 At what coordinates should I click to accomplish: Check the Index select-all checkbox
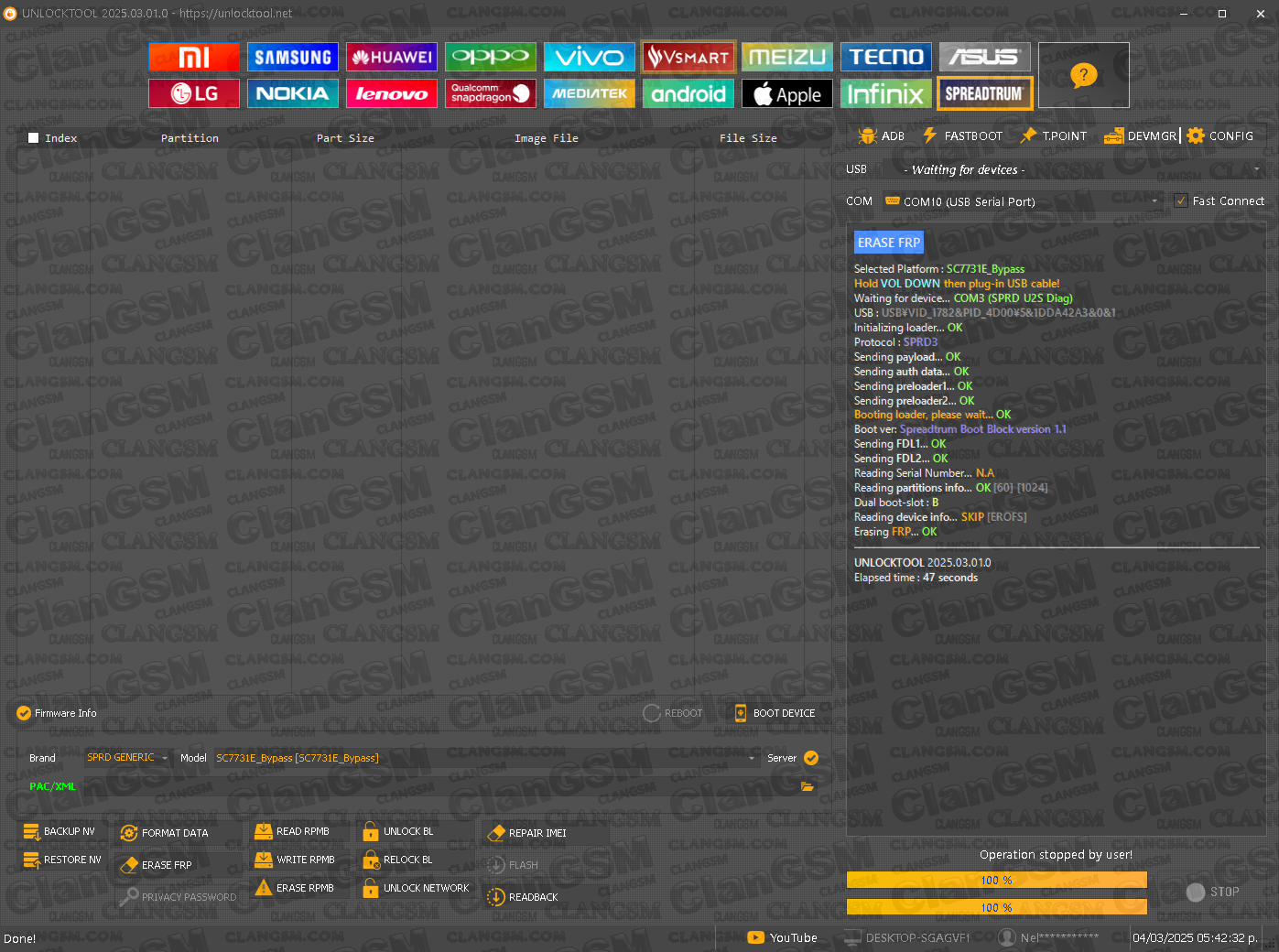click(x=34, y=138)
